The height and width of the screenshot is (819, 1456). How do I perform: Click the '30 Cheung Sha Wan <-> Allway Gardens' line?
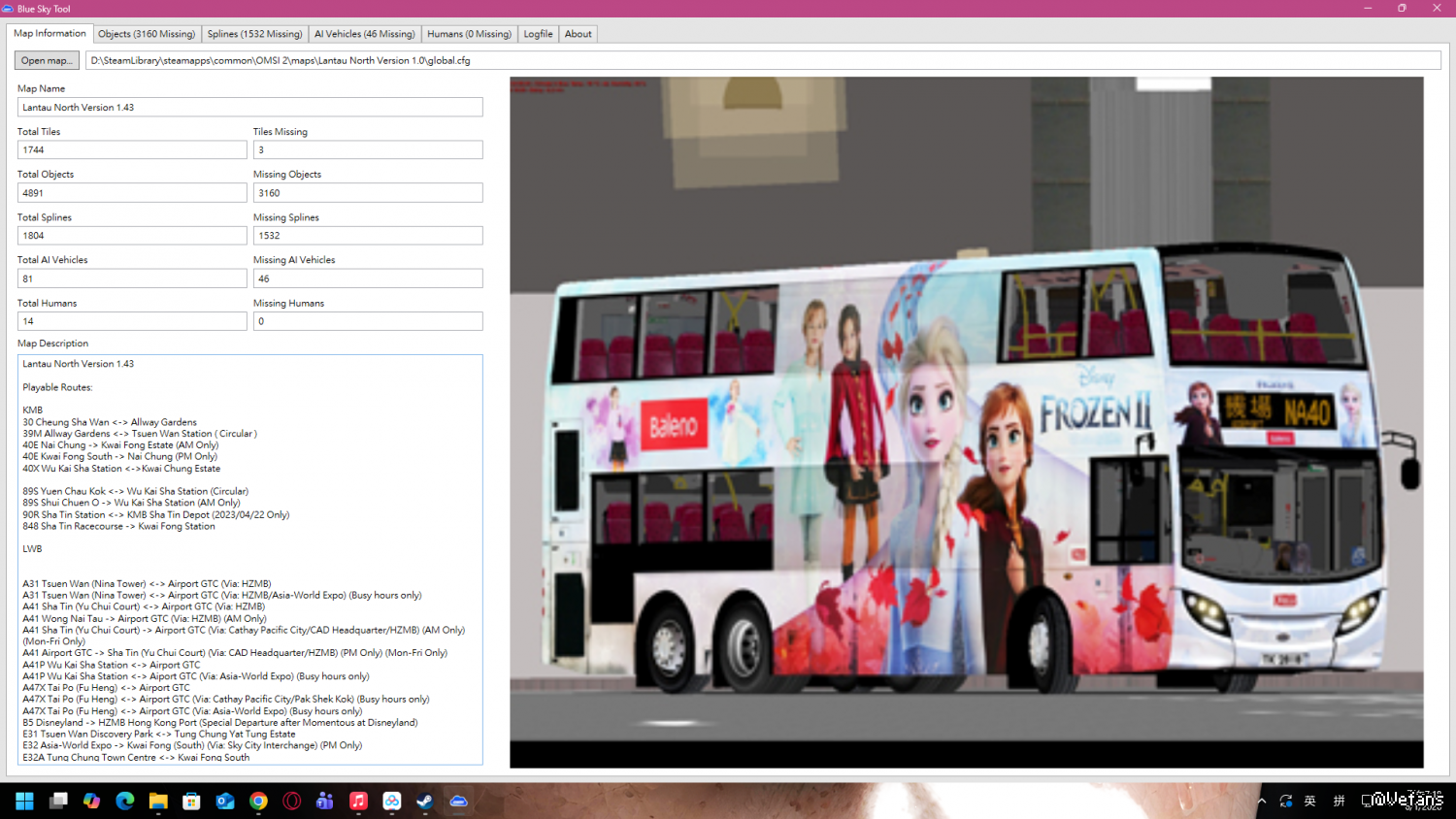click(x=110, y=422)
